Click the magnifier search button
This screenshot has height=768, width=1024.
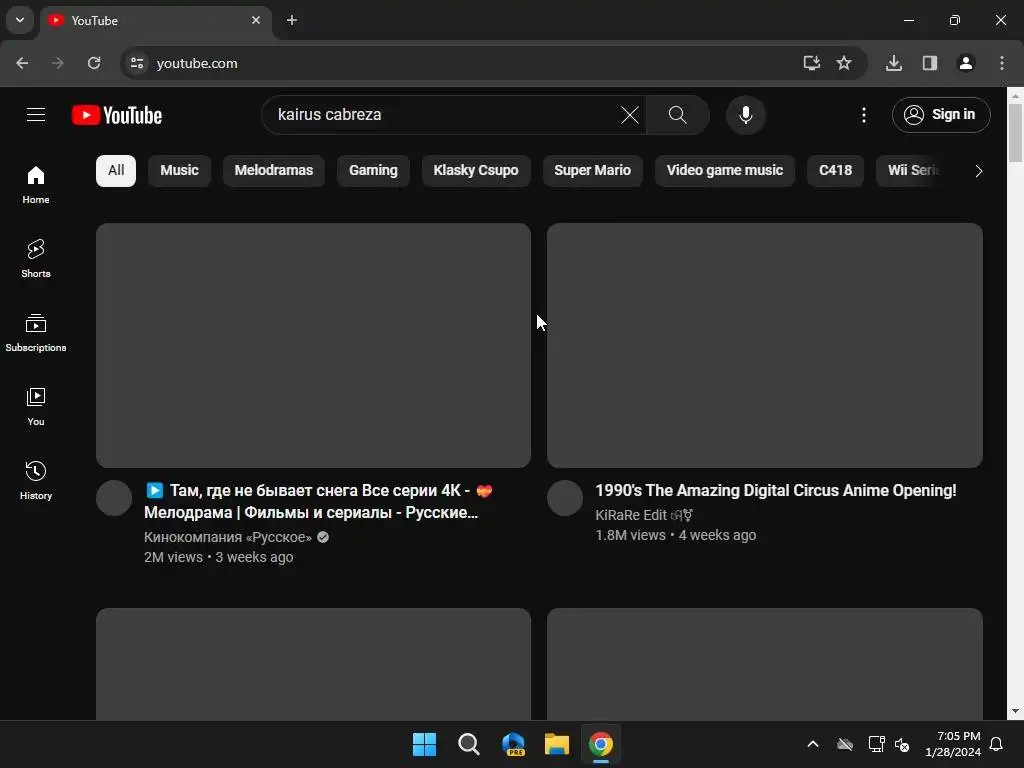tap(678, 115)
